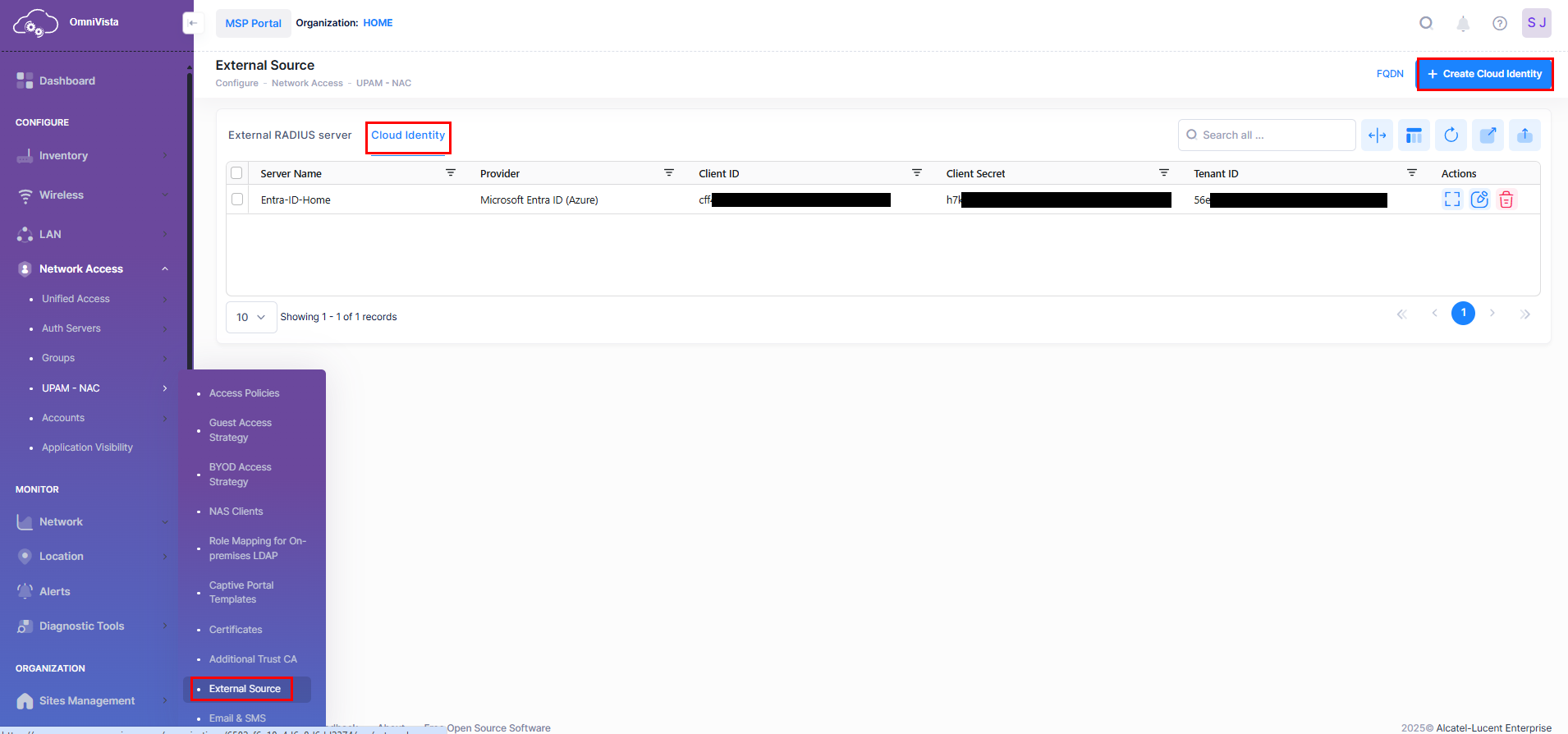1568x734 pixels.
Task: Select NAS Clients from the UPAM submenu
Action: point(236,512)
